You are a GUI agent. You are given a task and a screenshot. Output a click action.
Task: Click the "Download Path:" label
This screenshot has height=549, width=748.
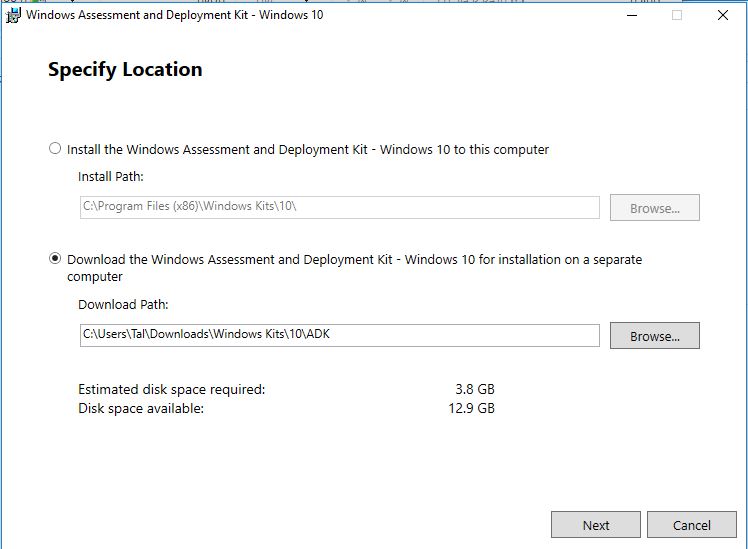(123, 304)
